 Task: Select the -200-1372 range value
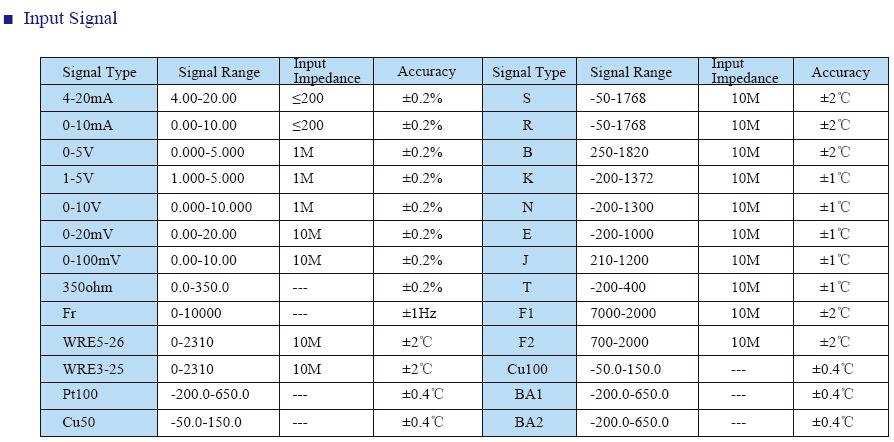point(621,179)
